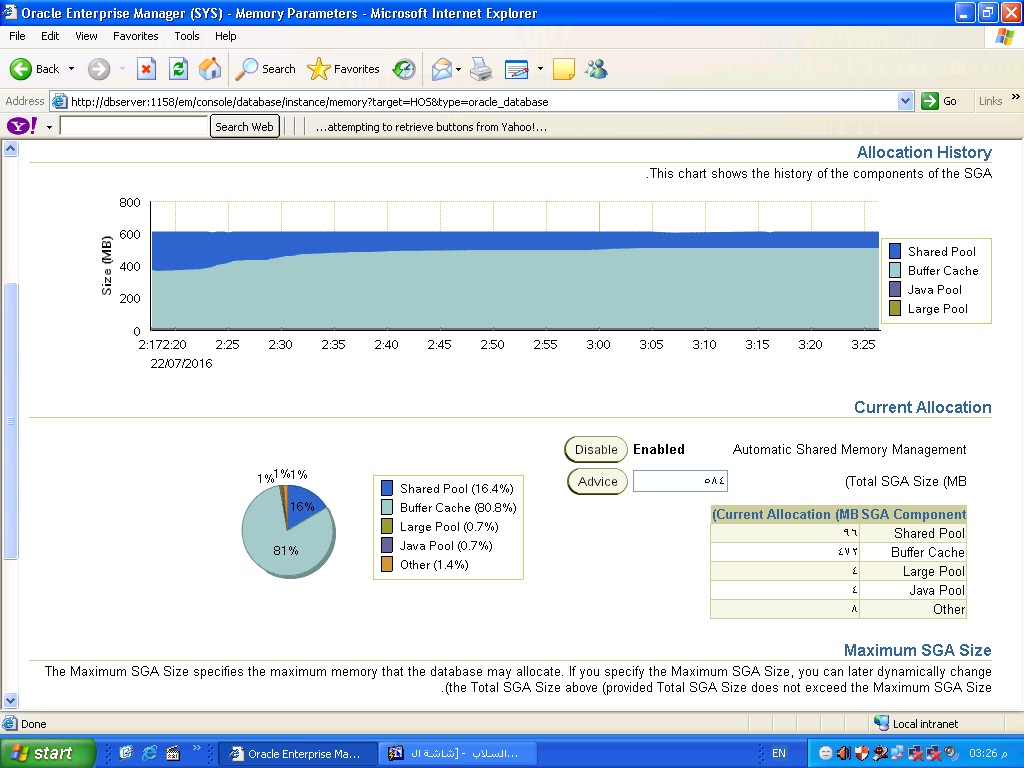Click the Advice button
This screenshot has height=768, width=1024.
tap(597, 481)
